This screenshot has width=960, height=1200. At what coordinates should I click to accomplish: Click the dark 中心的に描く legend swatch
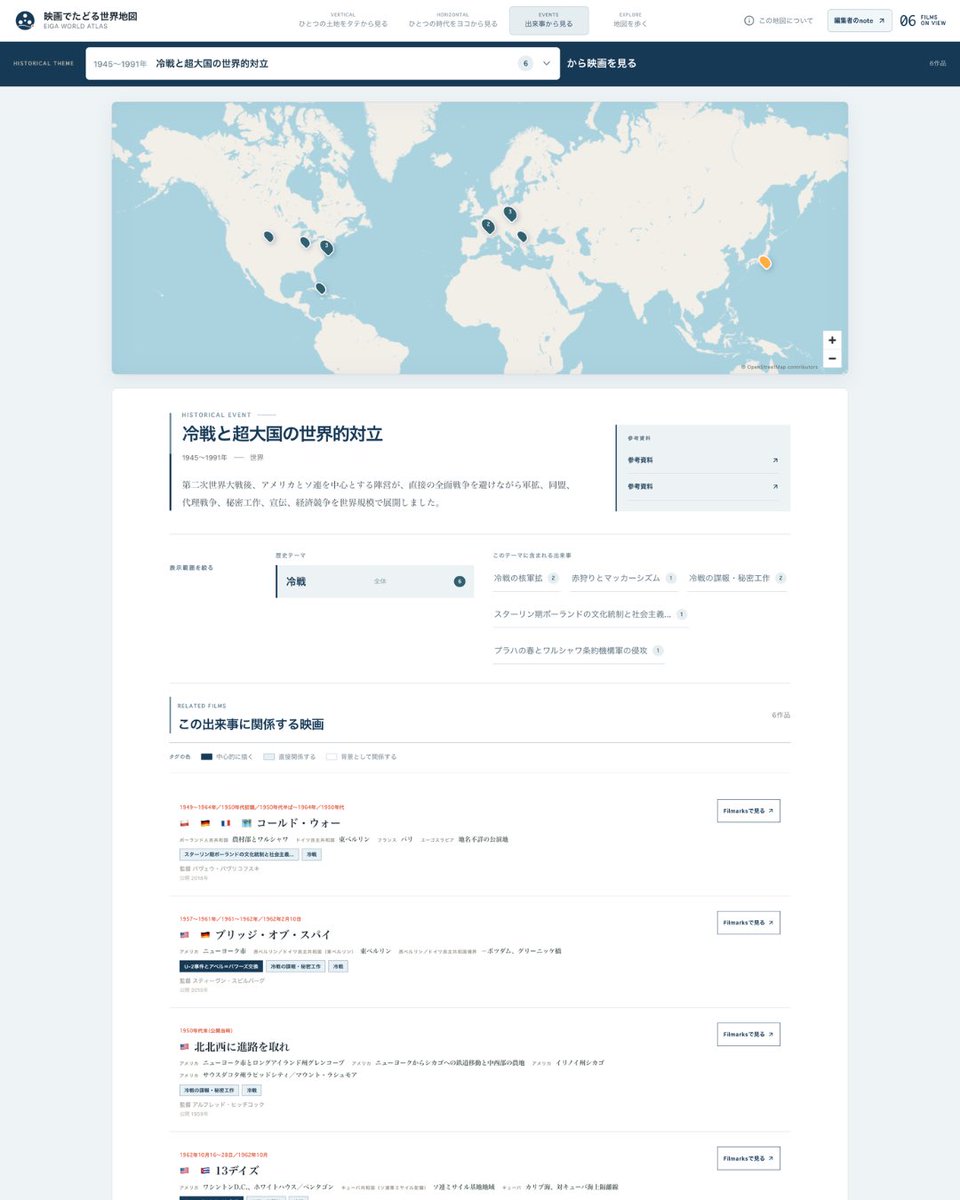tap(207, 757)
